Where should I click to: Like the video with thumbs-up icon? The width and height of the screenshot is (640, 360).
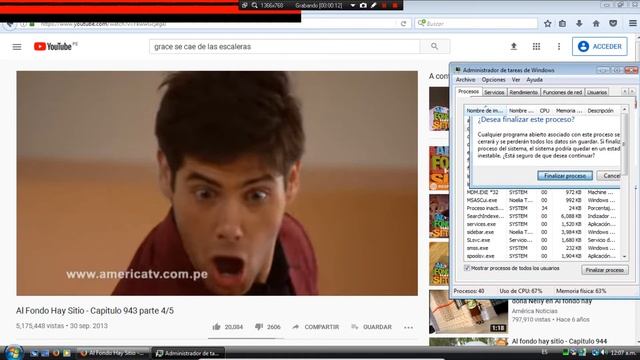[216, 327]
